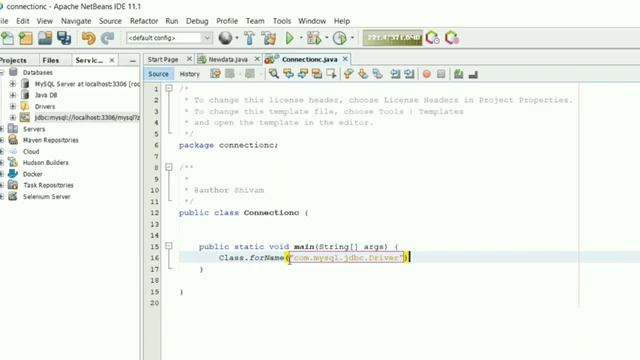Click the memory usage garbage collection bar
Viewport: 640px width, 360px height.
393,38
